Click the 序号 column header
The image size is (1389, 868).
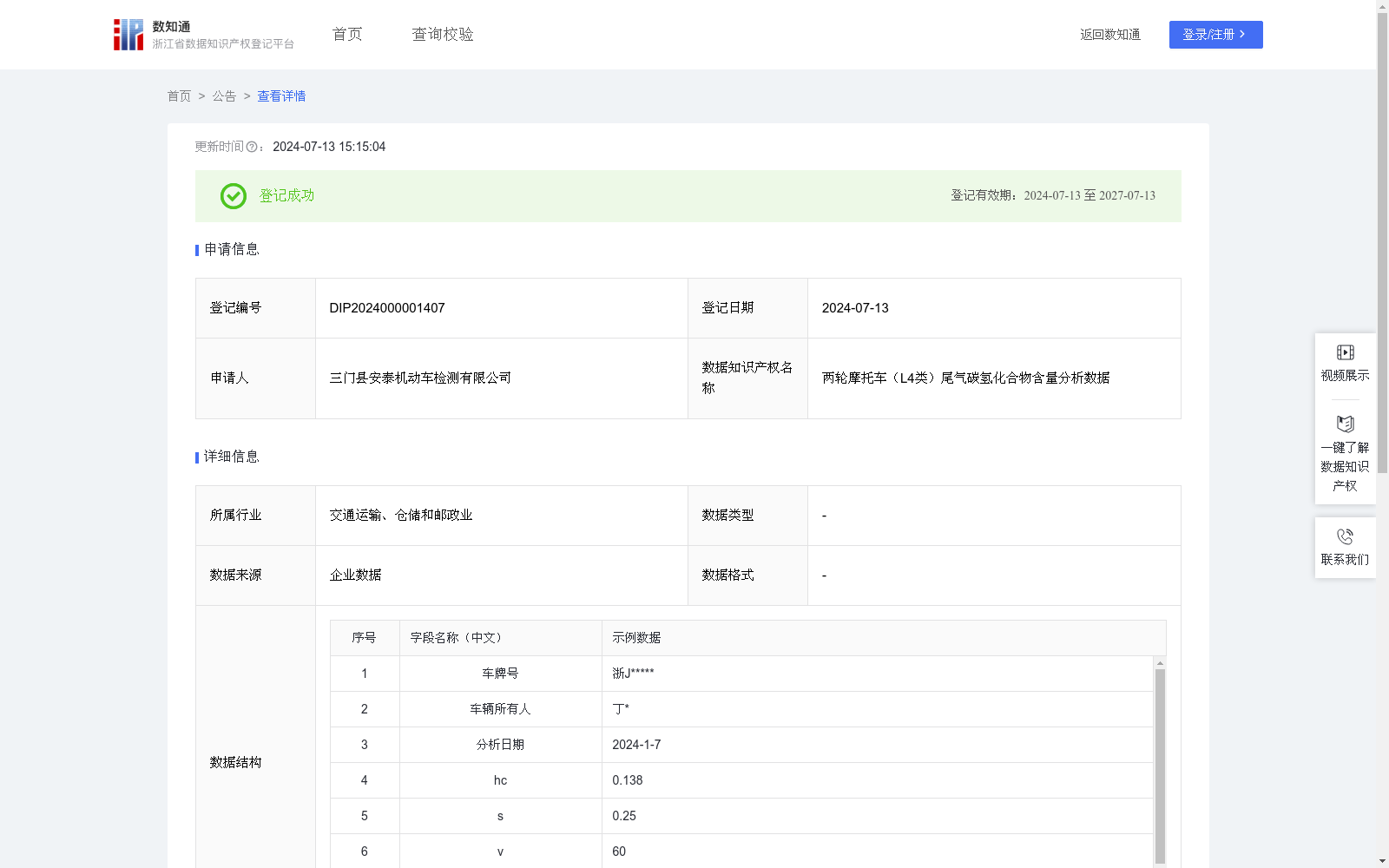364,638
